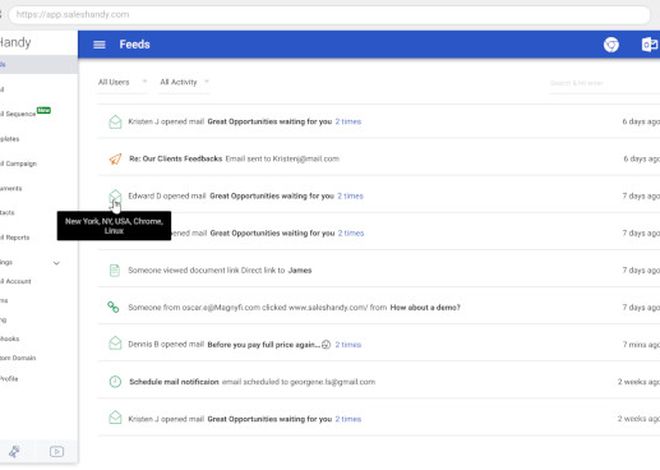This screenshot has width=660, height=470.
Task: Click Before you pay full price again subject
Action: click(x=264, y=345)
